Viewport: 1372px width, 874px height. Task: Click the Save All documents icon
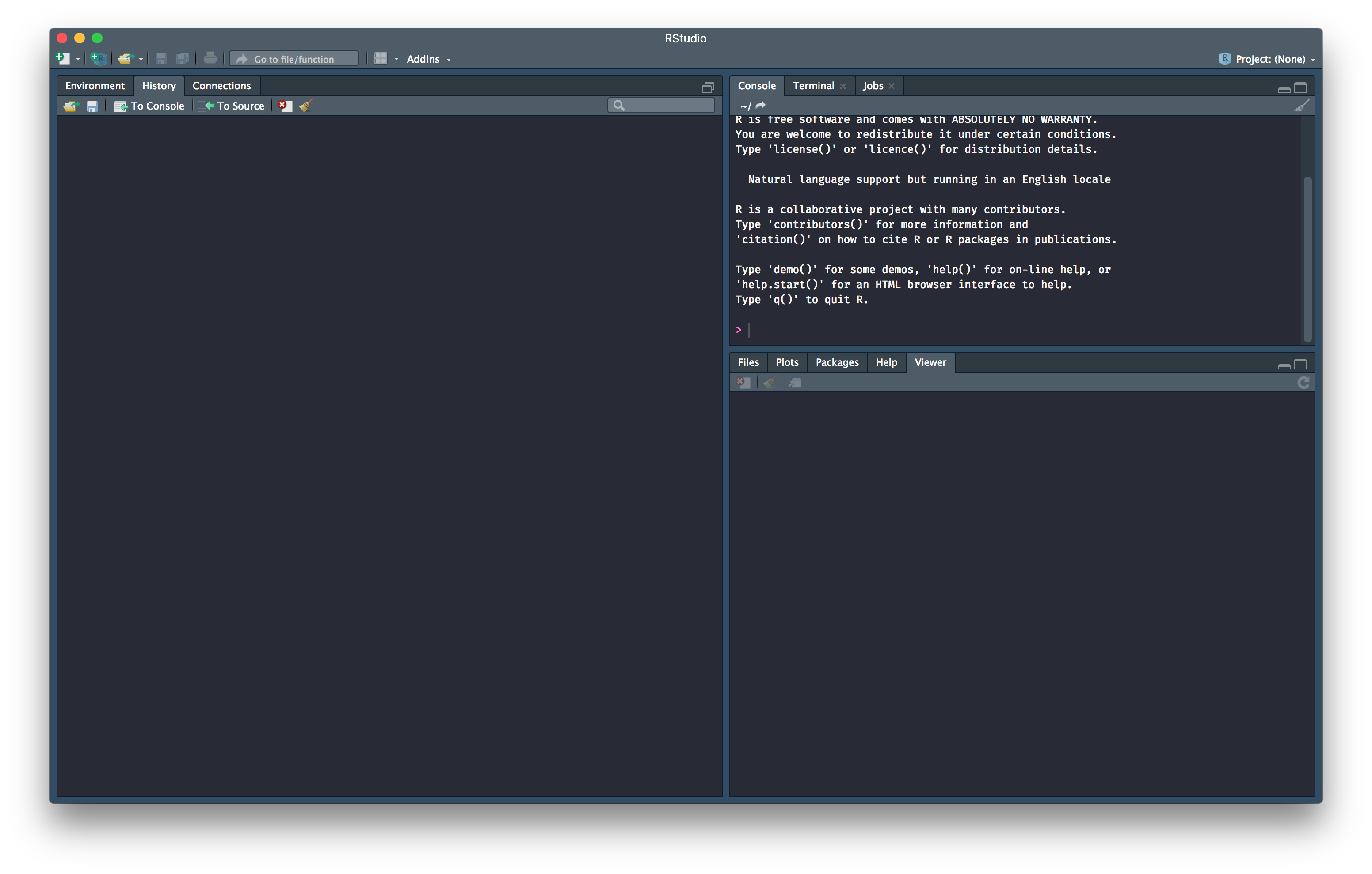coord(182,59)
